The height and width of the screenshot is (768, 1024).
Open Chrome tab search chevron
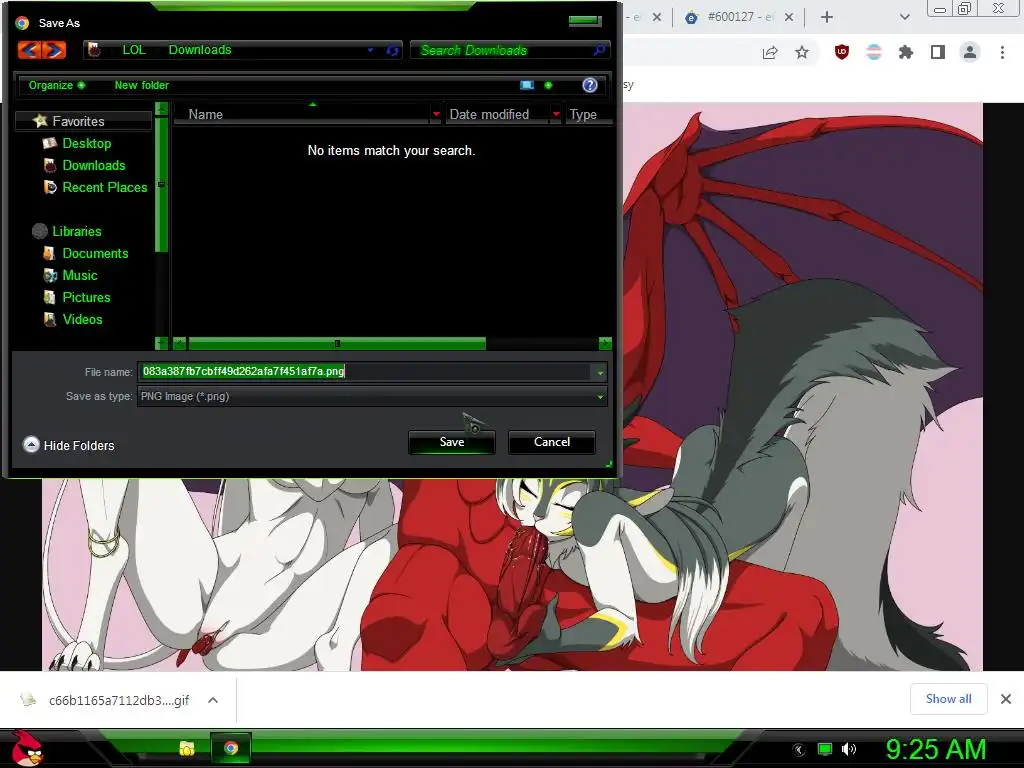click(904, 18)
